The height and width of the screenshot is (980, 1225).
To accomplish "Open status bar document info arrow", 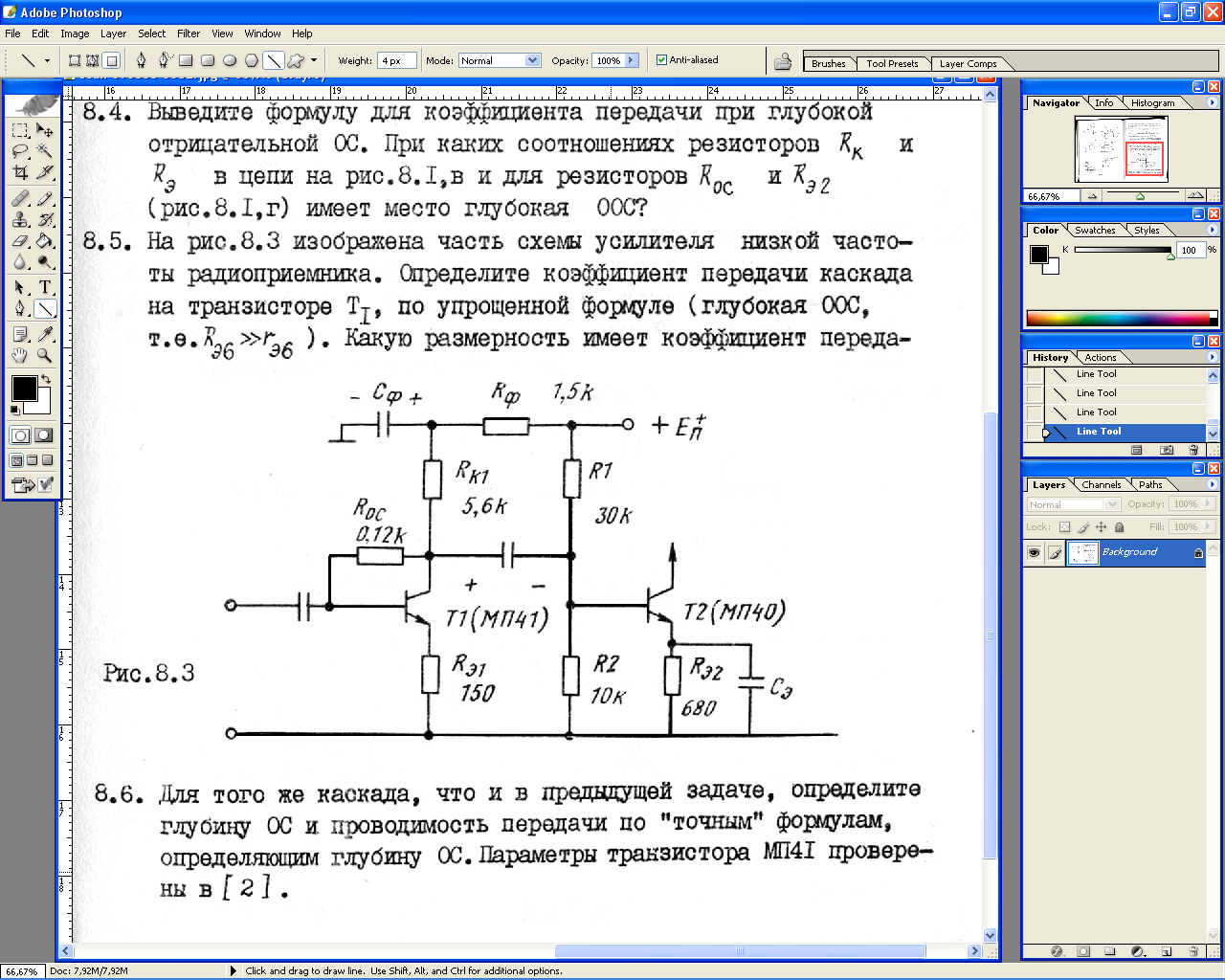I will (234, 970).
